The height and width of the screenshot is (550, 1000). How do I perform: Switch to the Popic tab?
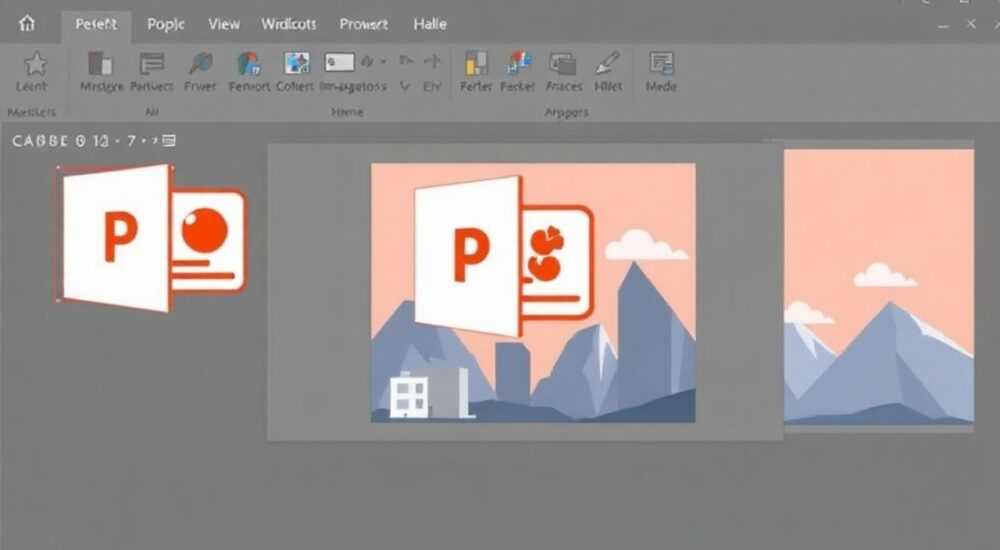tap(166, 24)
